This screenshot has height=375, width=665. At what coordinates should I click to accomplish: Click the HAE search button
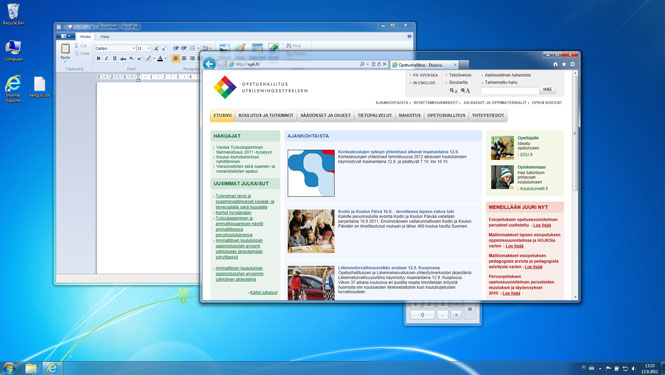point(548,90)
